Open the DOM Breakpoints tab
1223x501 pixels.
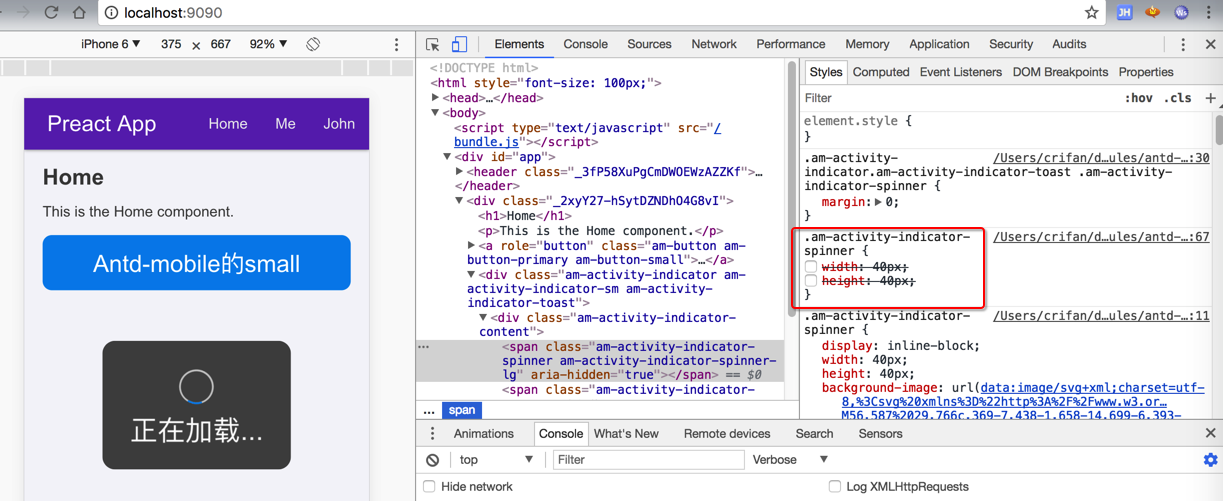[1060, 72]
